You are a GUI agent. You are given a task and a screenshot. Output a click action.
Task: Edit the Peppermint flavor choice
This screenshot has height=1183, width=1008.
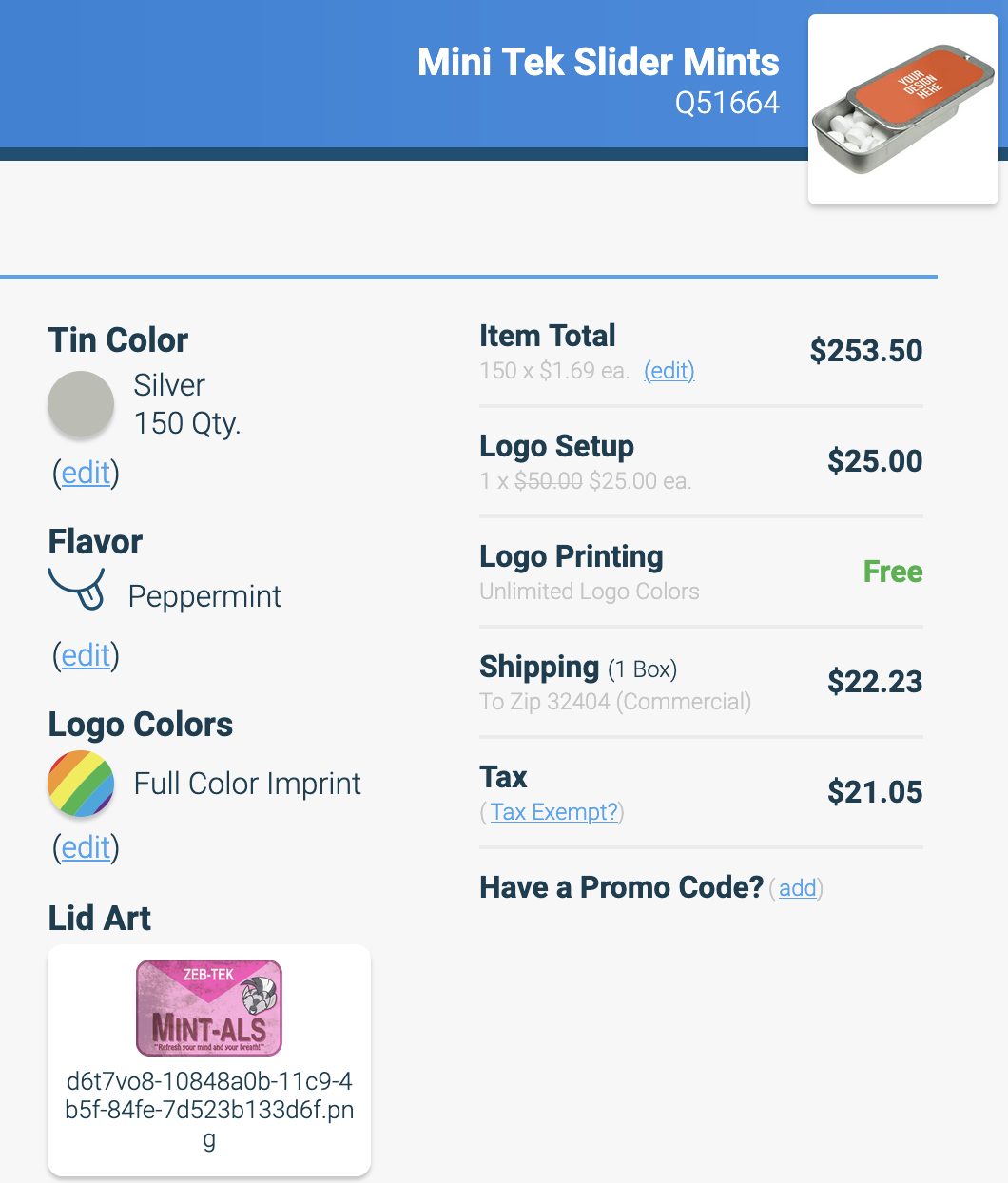[87, 655]
